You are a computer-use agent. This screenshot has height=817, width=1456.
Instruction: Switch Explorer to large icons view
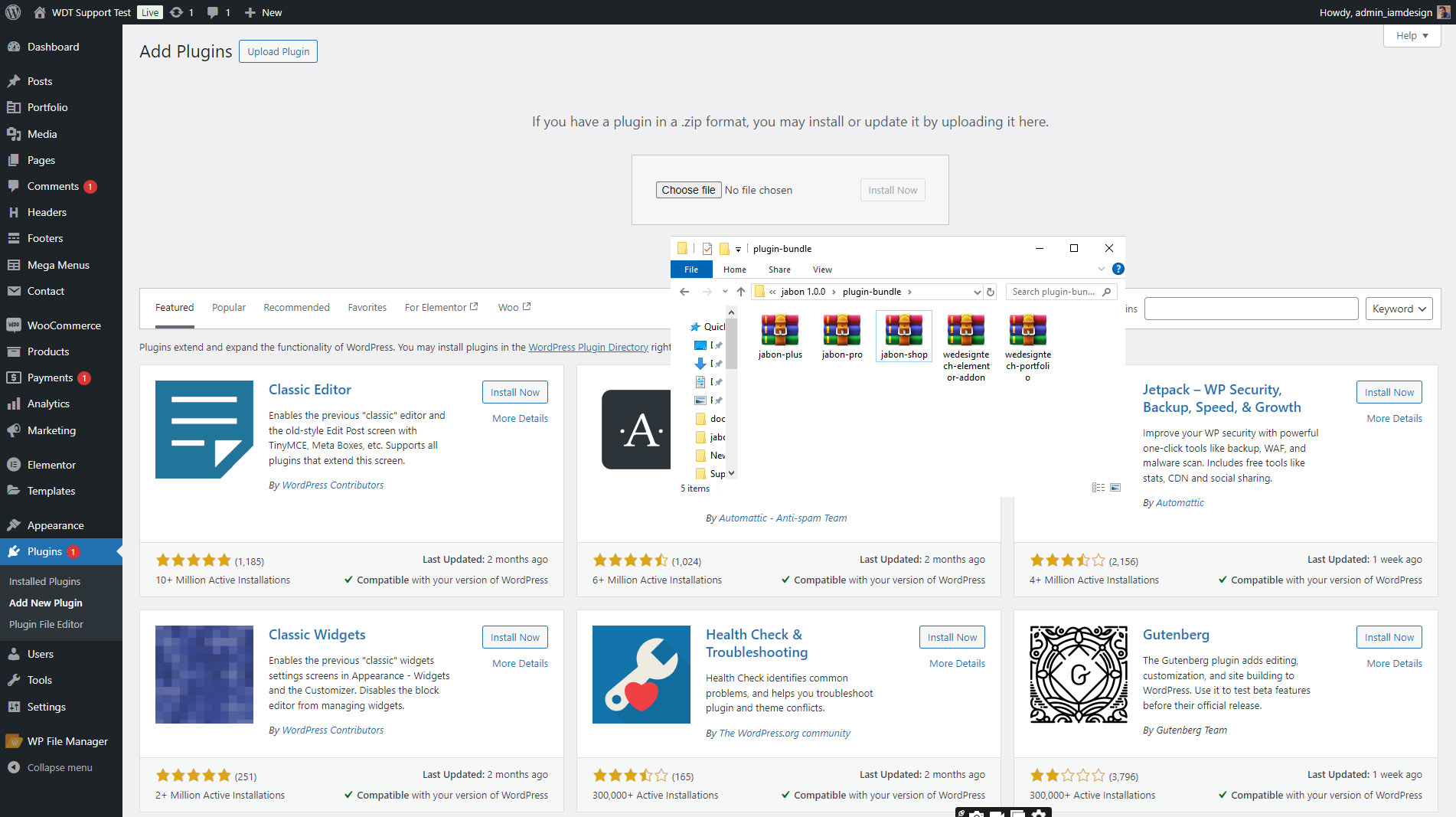coord(1115,488)
